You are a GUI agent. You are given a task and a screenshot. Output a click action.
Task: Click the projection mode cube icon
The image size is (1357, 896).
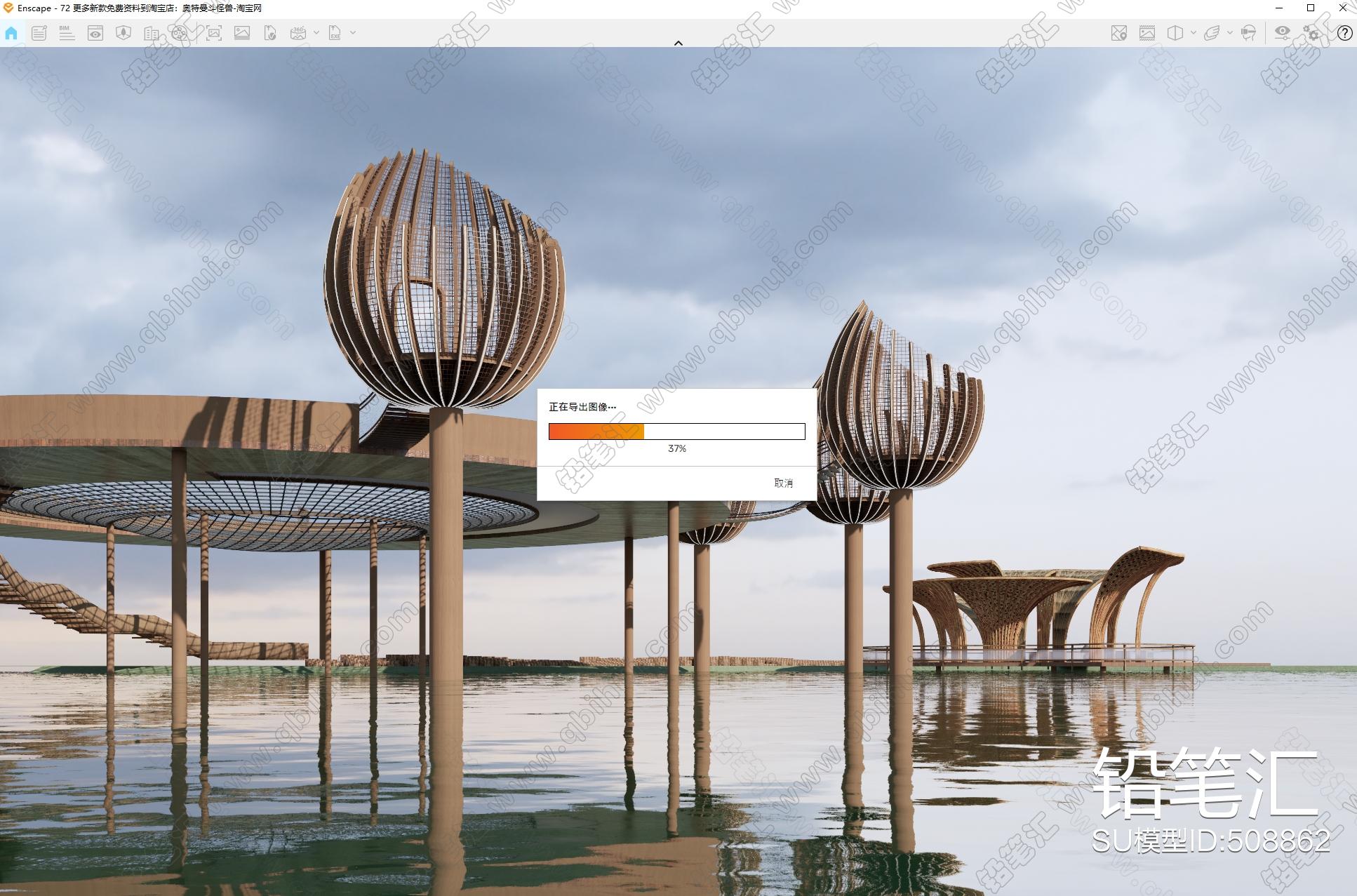1175,32
